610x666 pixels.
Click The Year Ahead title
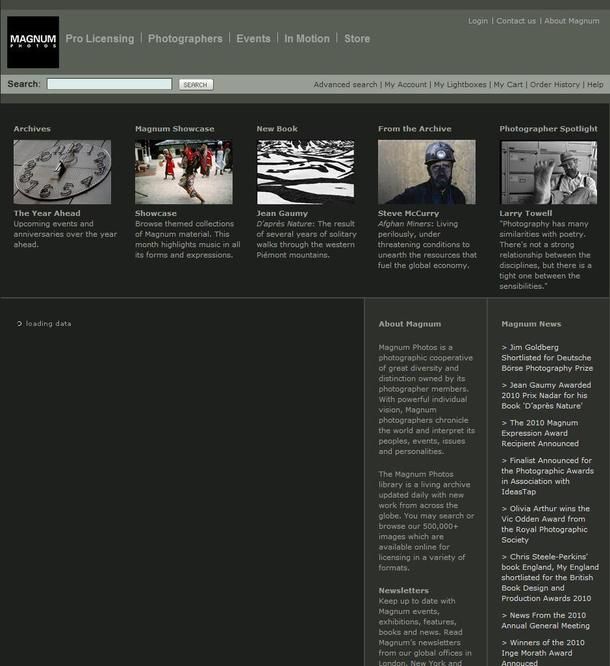point(47,213)
